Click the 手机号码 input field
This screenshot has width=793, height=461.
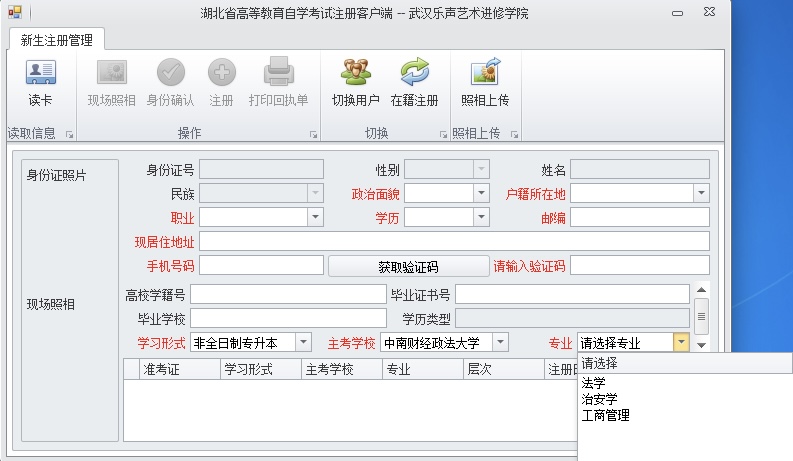coord(261,265)
